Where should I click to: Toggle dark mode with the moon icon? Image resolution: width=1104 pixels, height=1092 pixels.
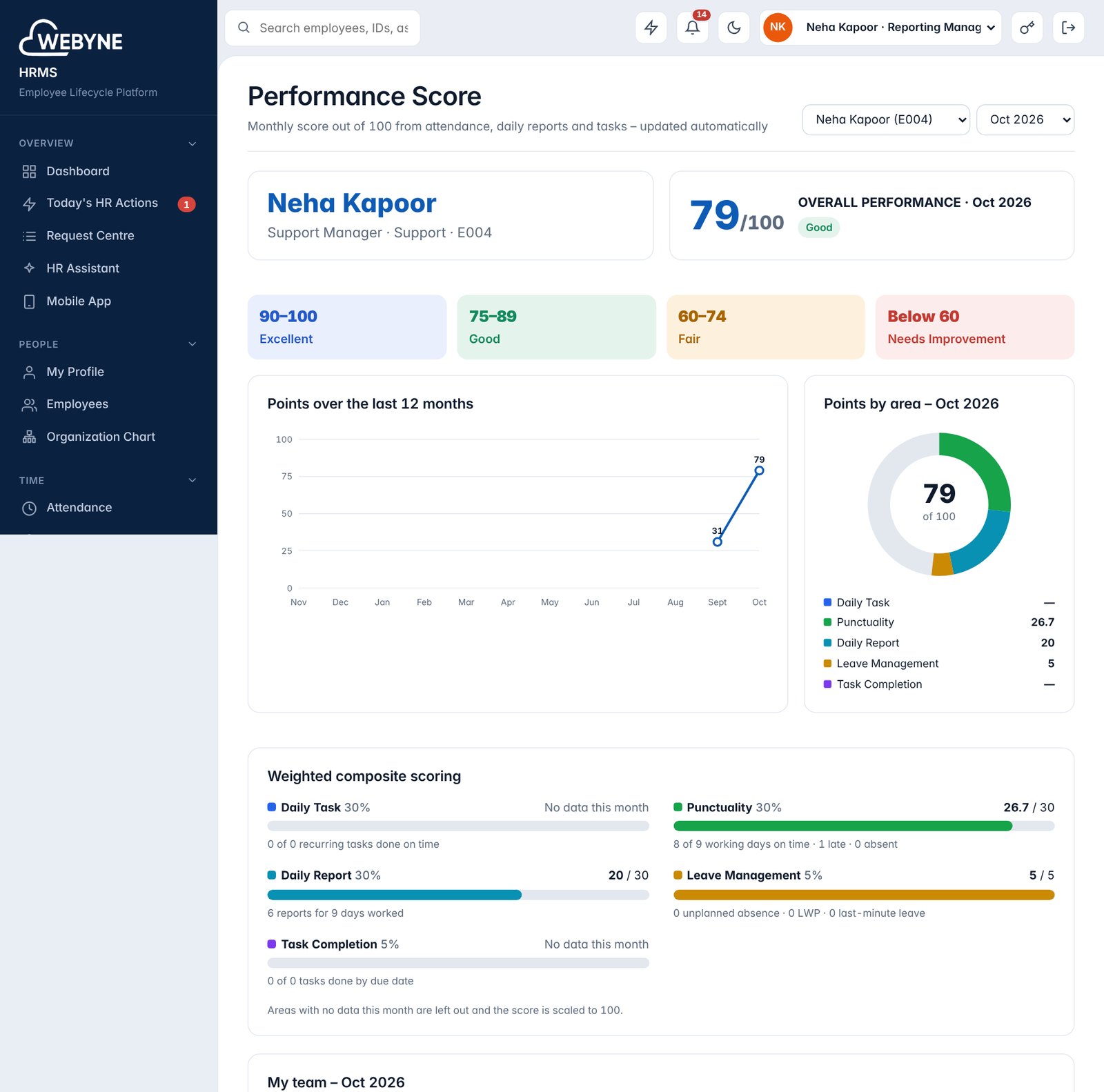pyautogui.click(x=734, y=28)
